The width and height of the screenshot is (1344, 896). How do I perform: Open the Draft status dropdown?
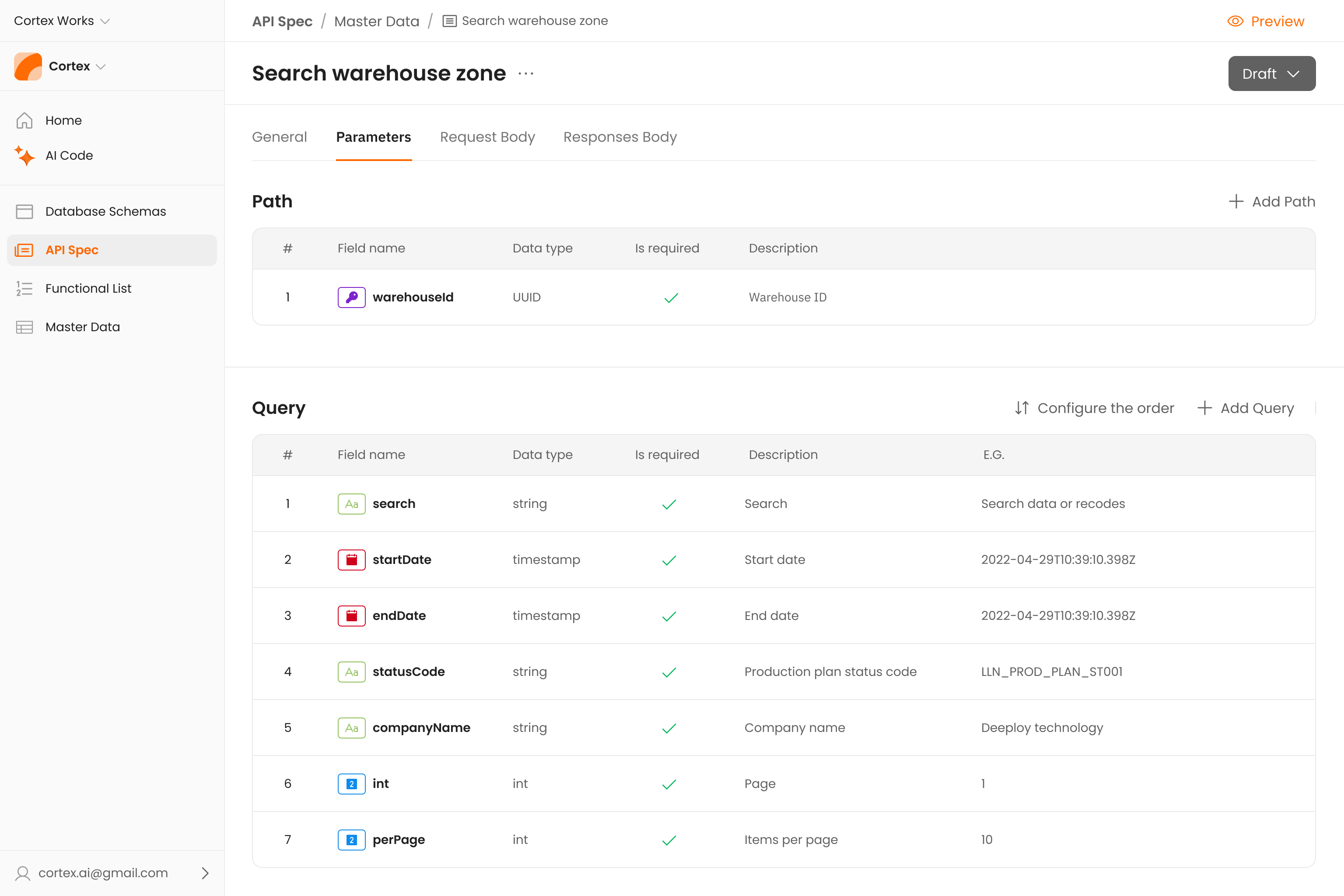[1271, 73]
